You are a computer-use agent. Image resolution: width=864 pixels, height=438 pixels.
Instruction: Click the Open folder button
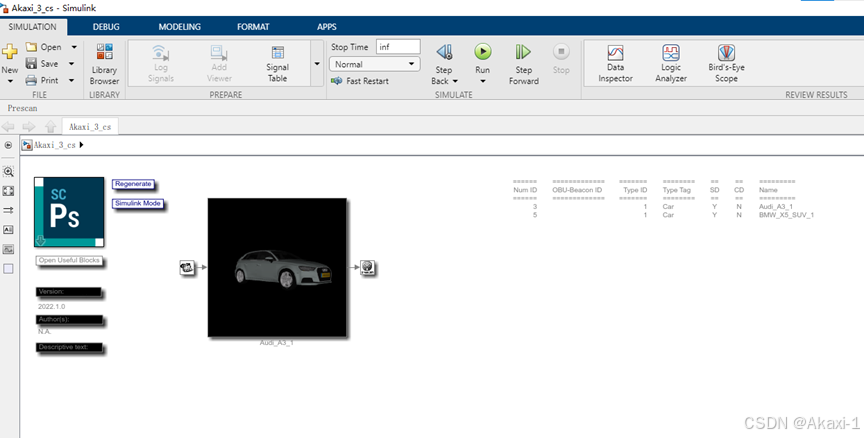pyautogui.click(x=44, y=47)
